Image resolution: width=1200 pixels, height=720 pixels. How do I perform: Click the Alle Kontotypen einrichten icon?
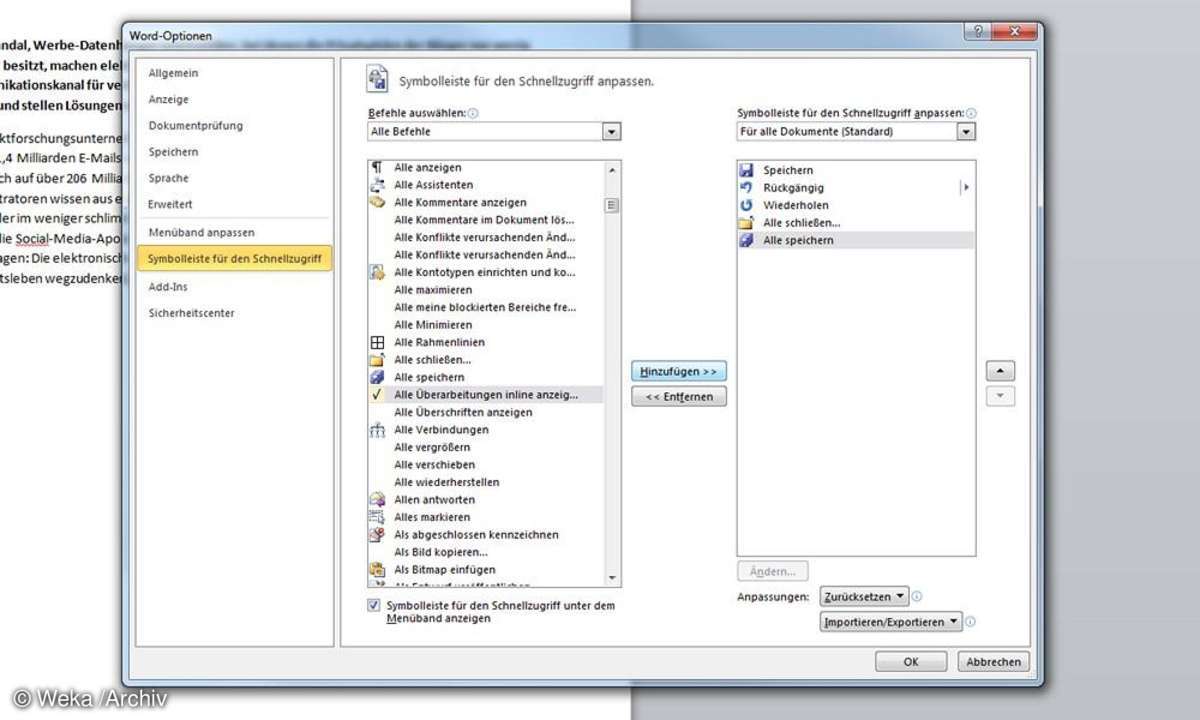point(377,272)
